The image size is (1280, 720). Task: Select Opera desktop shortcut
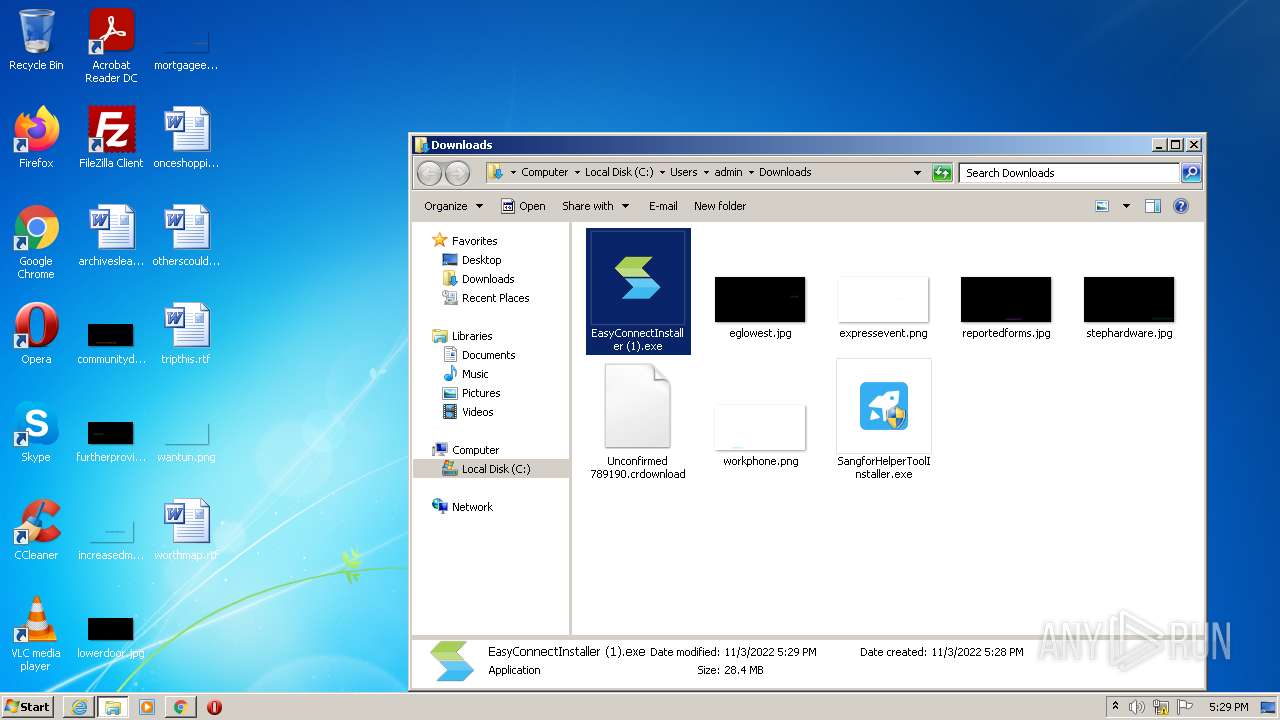coord(36,334)
